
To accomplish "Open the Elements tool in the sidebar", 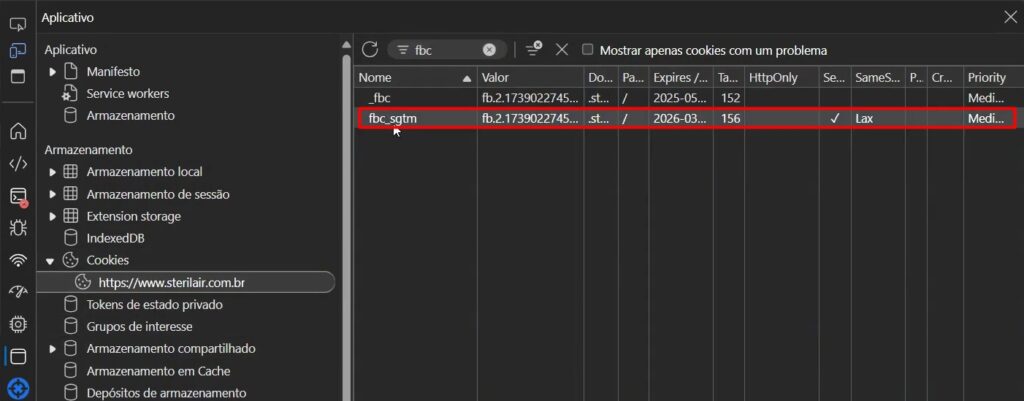I will 18,164.
